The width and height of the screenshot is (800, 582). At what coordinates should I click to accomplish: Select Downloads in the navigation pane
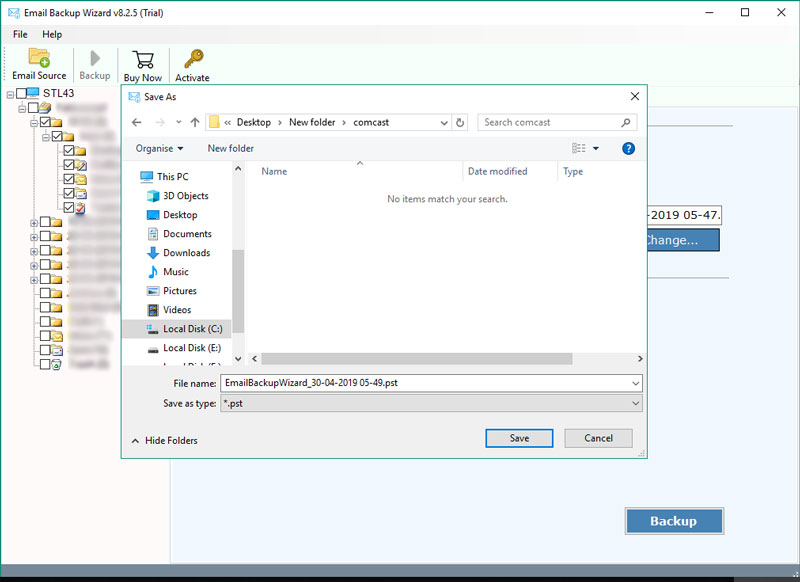(x=186, y=253)
